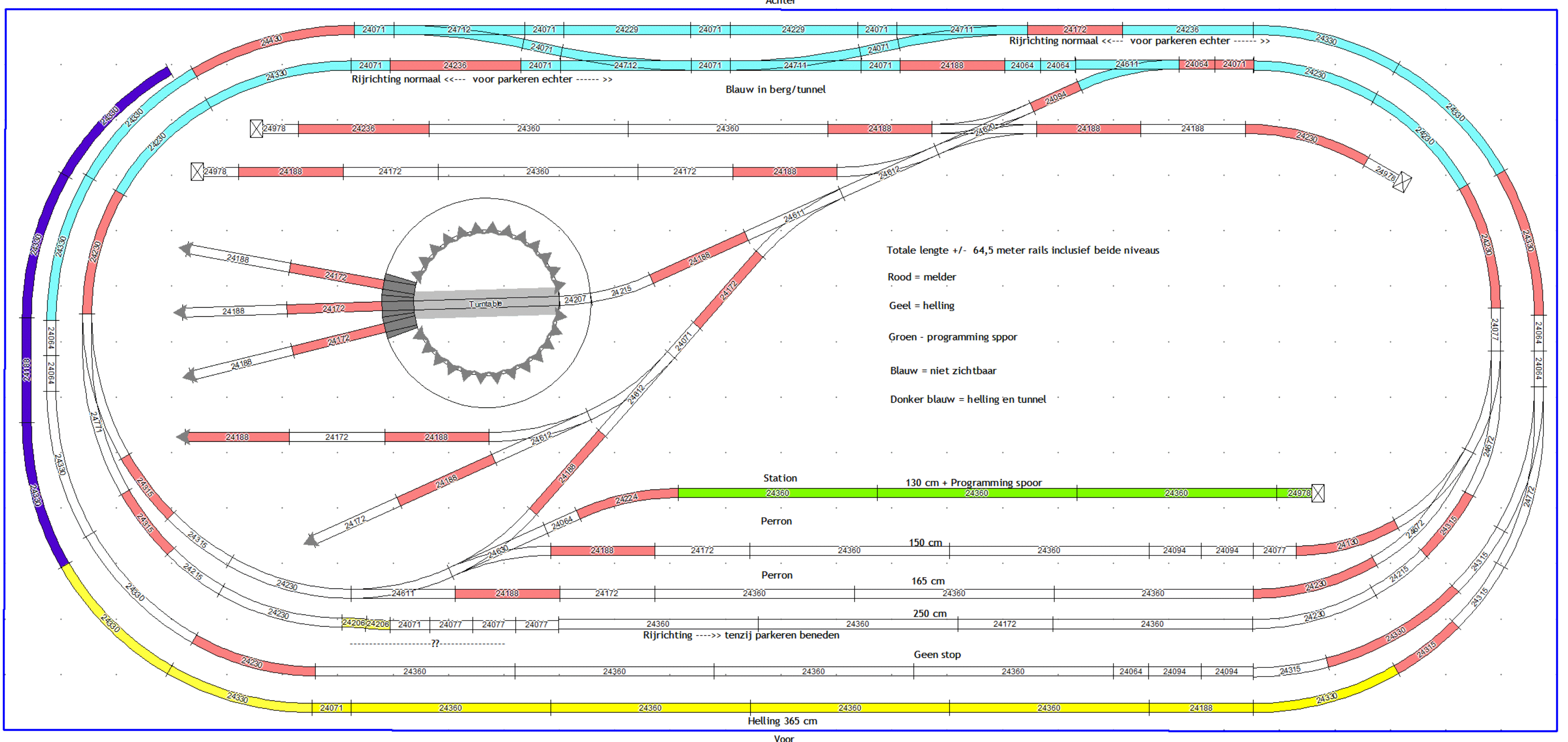The image size is (1568, 742).
Task: Click the 'Station' label
Action: tap(780, 478)
